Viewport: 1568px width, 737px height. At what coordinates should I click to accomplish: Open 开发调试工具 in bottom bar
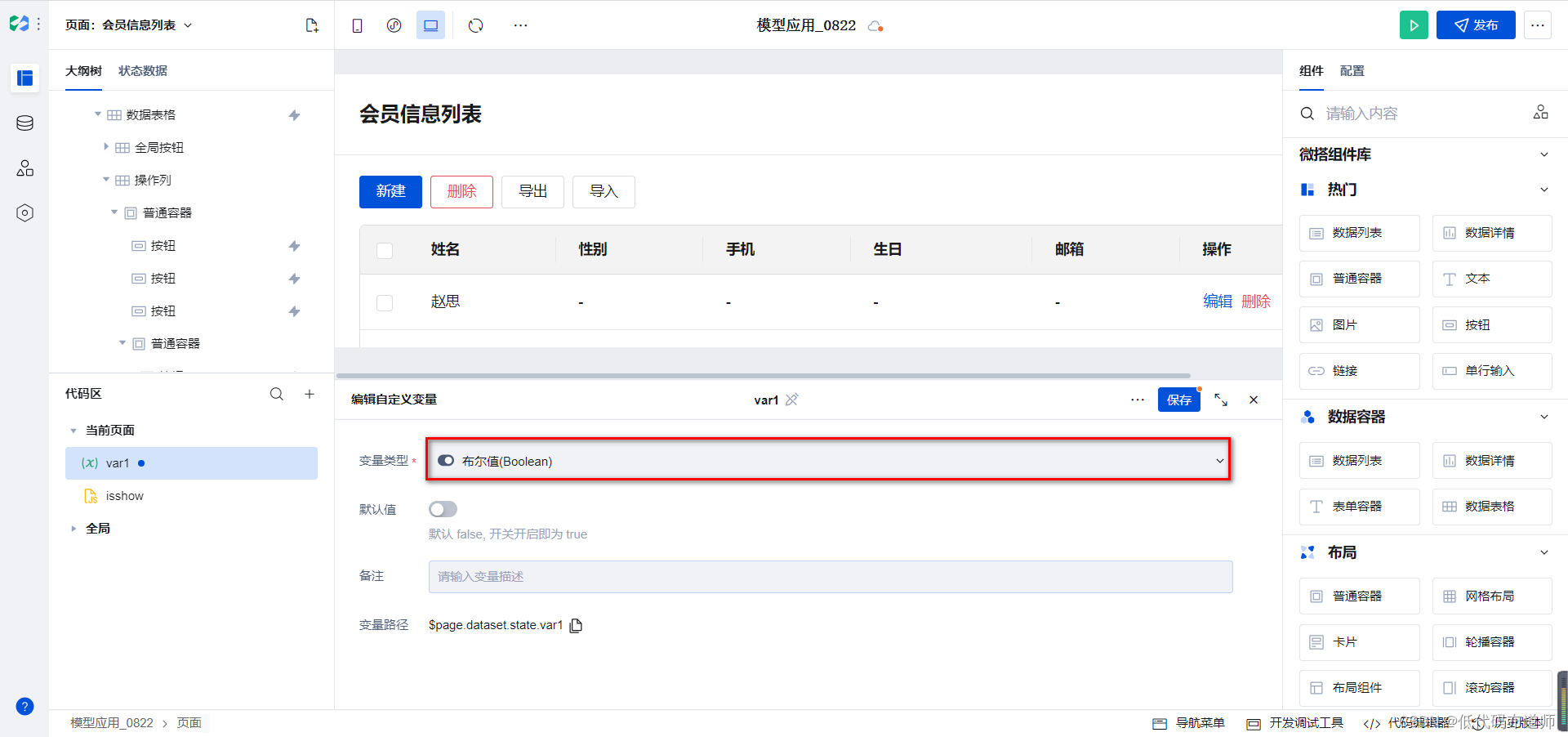pos(1295,723)
